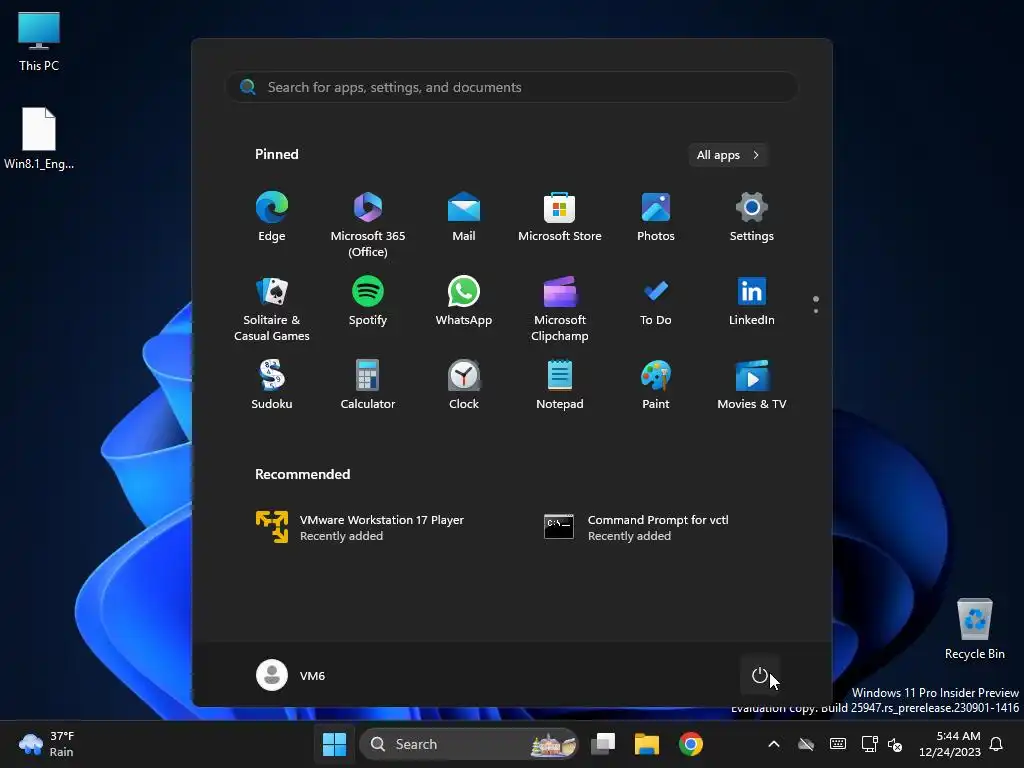Open Paint
The height and width of the screenshot is (768, 1024).
pos(656,385)
